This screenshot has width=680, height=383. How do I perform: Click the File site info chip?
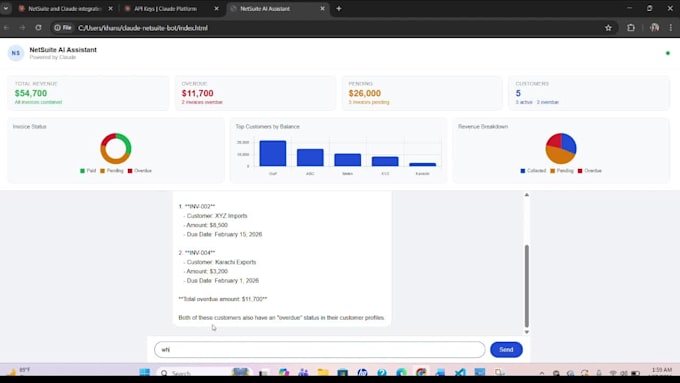coord(63,28)
